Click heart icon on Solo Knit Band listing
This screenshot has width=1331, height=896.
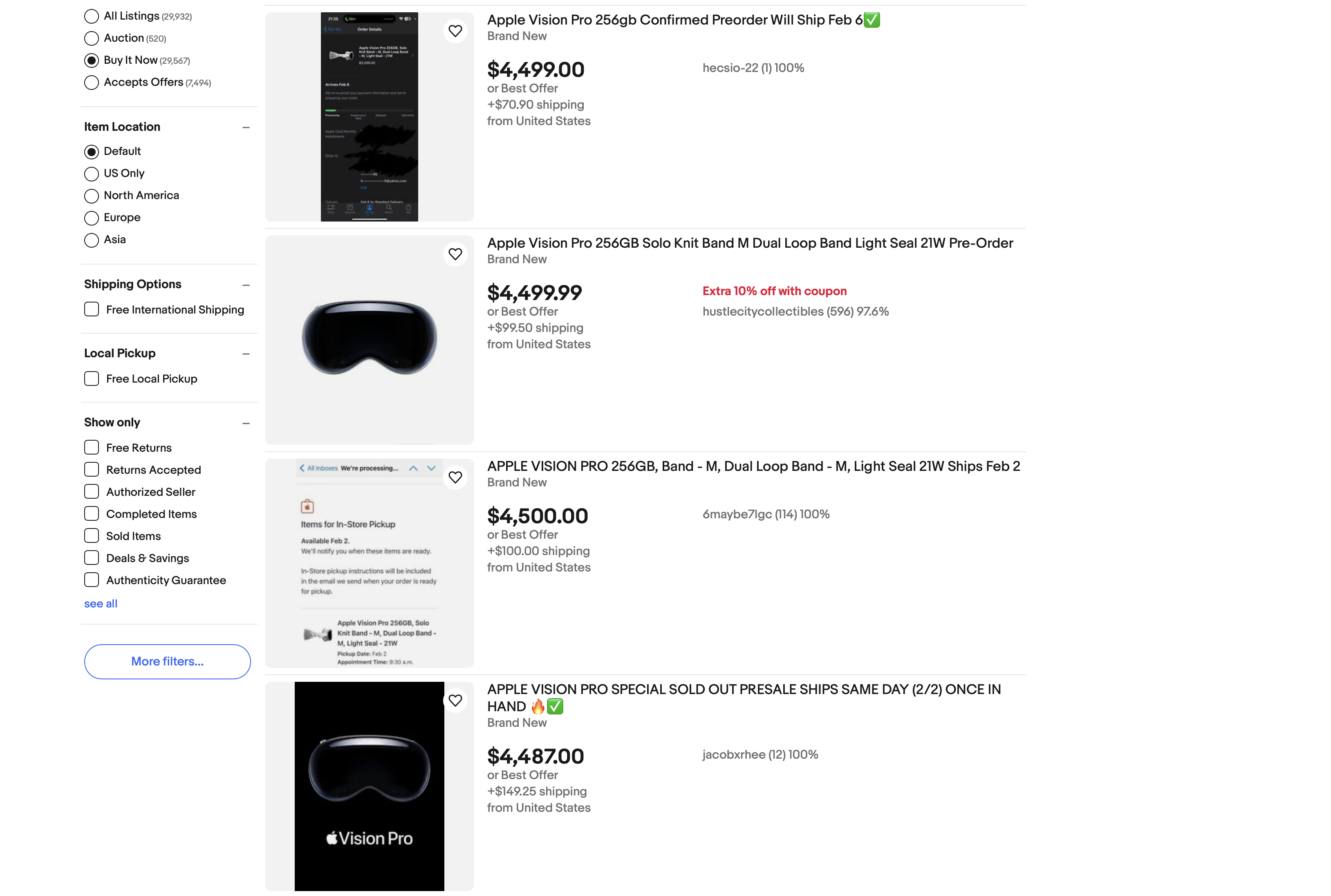[x=455, y=254]
